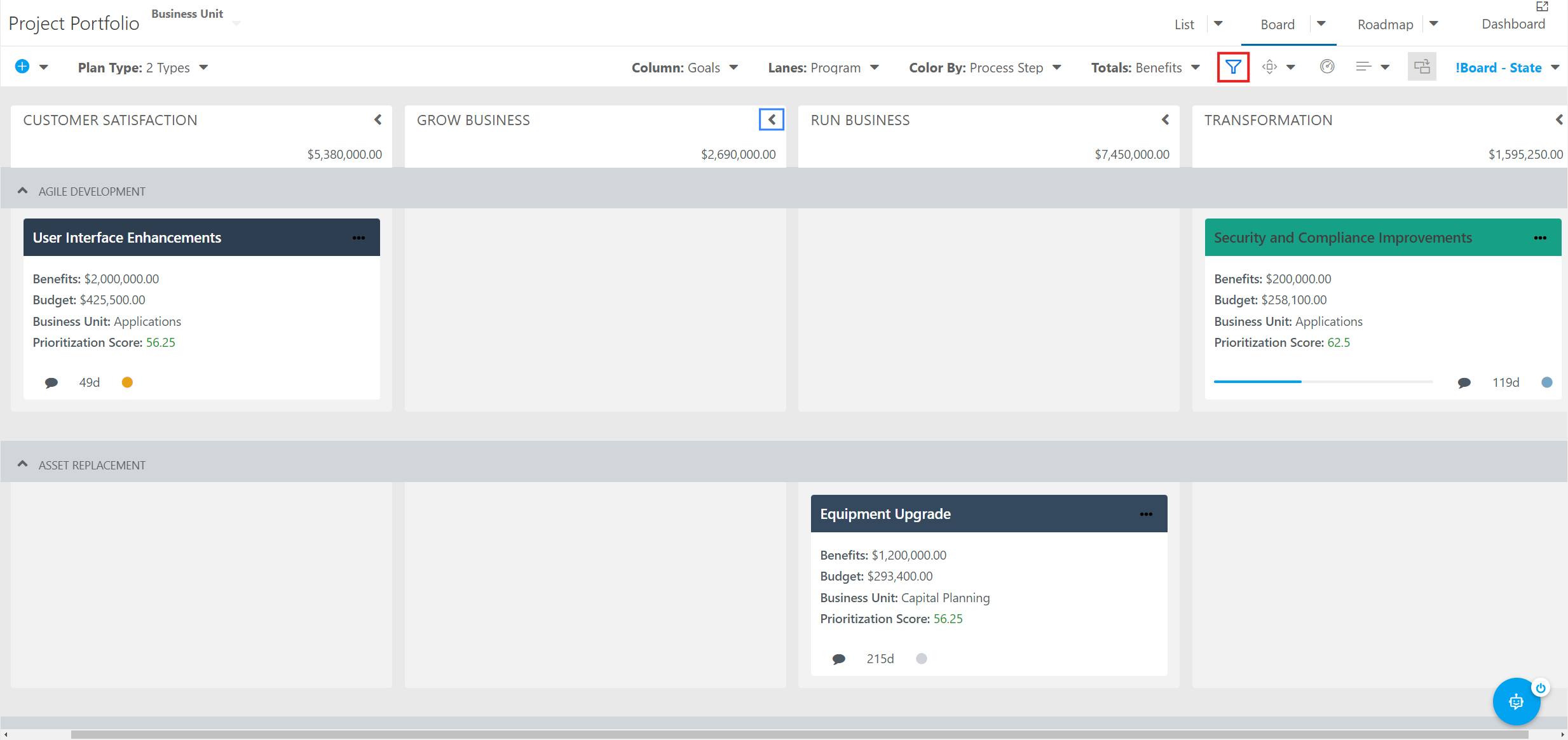1568x740 pixels.
Task: Collapse the Grow Business column
Action: [x=772, y=119]
